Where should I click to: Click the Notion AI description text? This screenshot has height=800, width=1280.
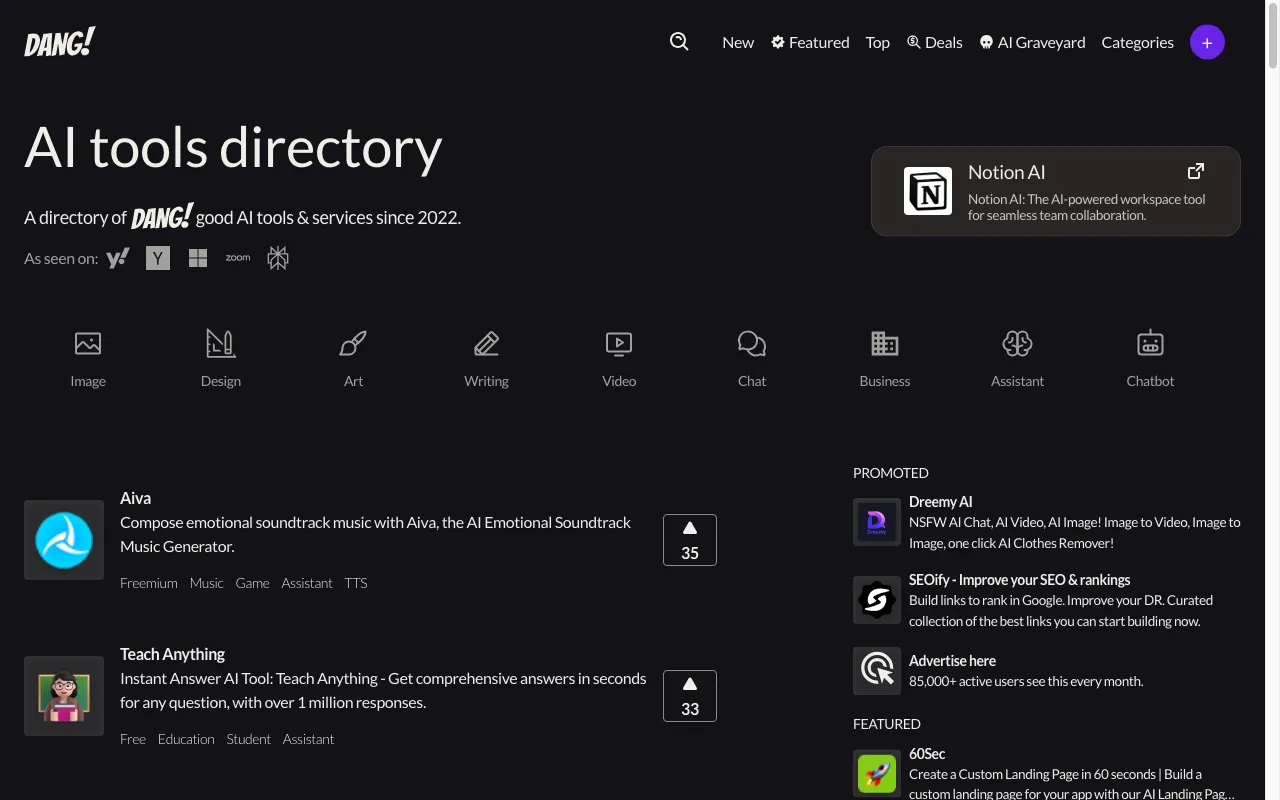tap(1087, 207)
